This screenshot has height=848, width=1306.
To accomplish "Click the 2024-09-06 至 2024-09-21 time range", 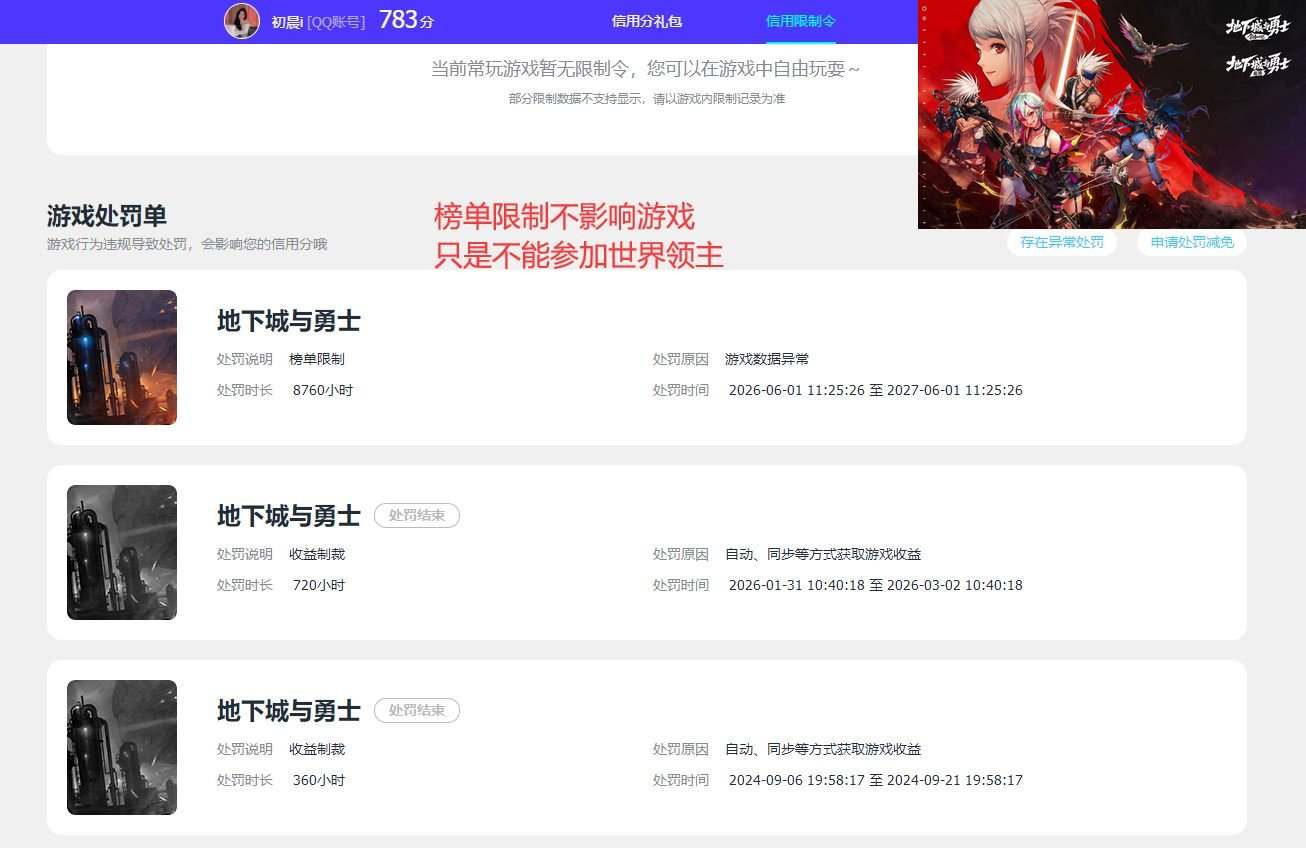I will 876,780.
